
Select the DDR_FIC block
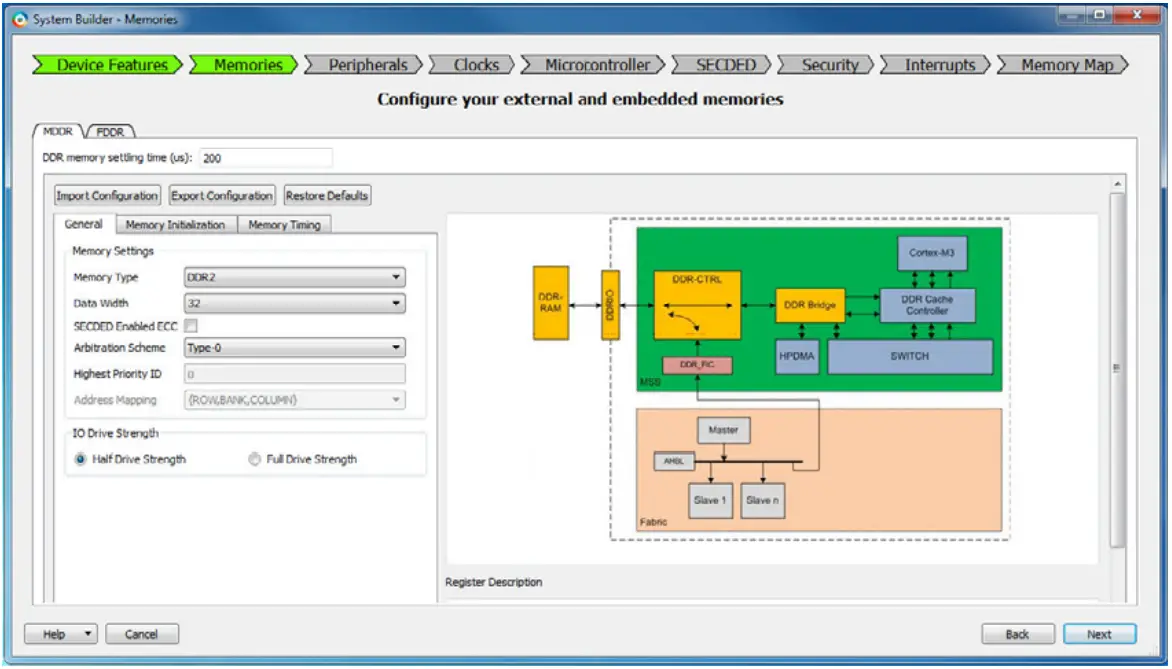coord(697,365)
